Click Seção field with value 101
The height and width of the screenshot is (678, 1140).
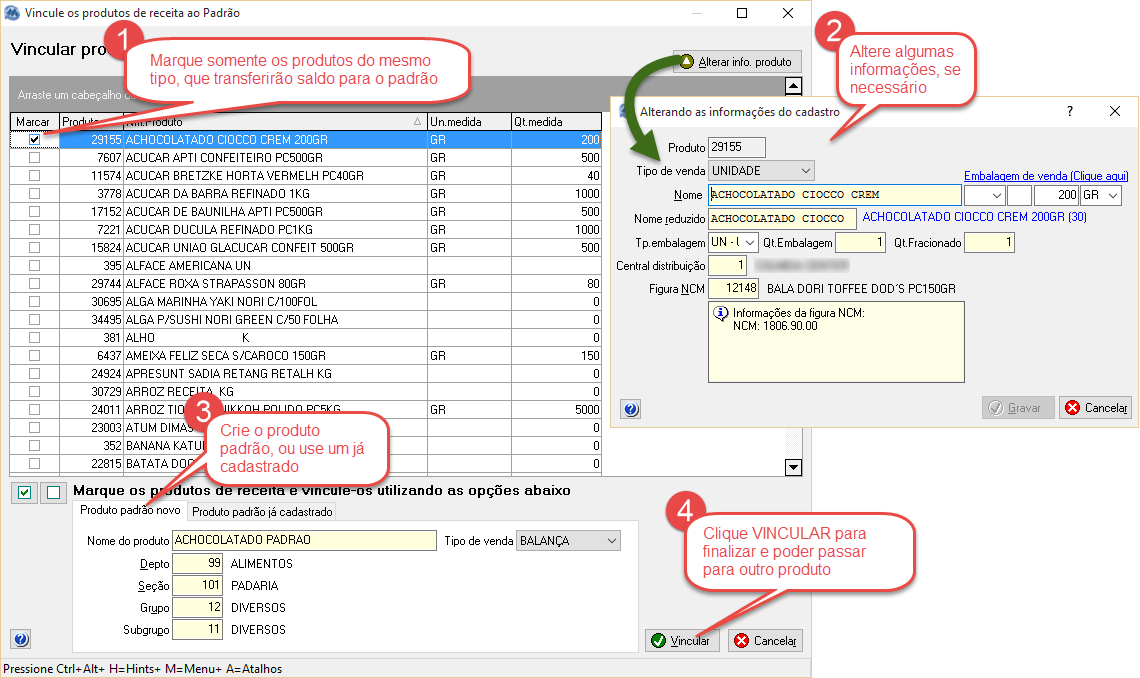[x=197, y=585]
